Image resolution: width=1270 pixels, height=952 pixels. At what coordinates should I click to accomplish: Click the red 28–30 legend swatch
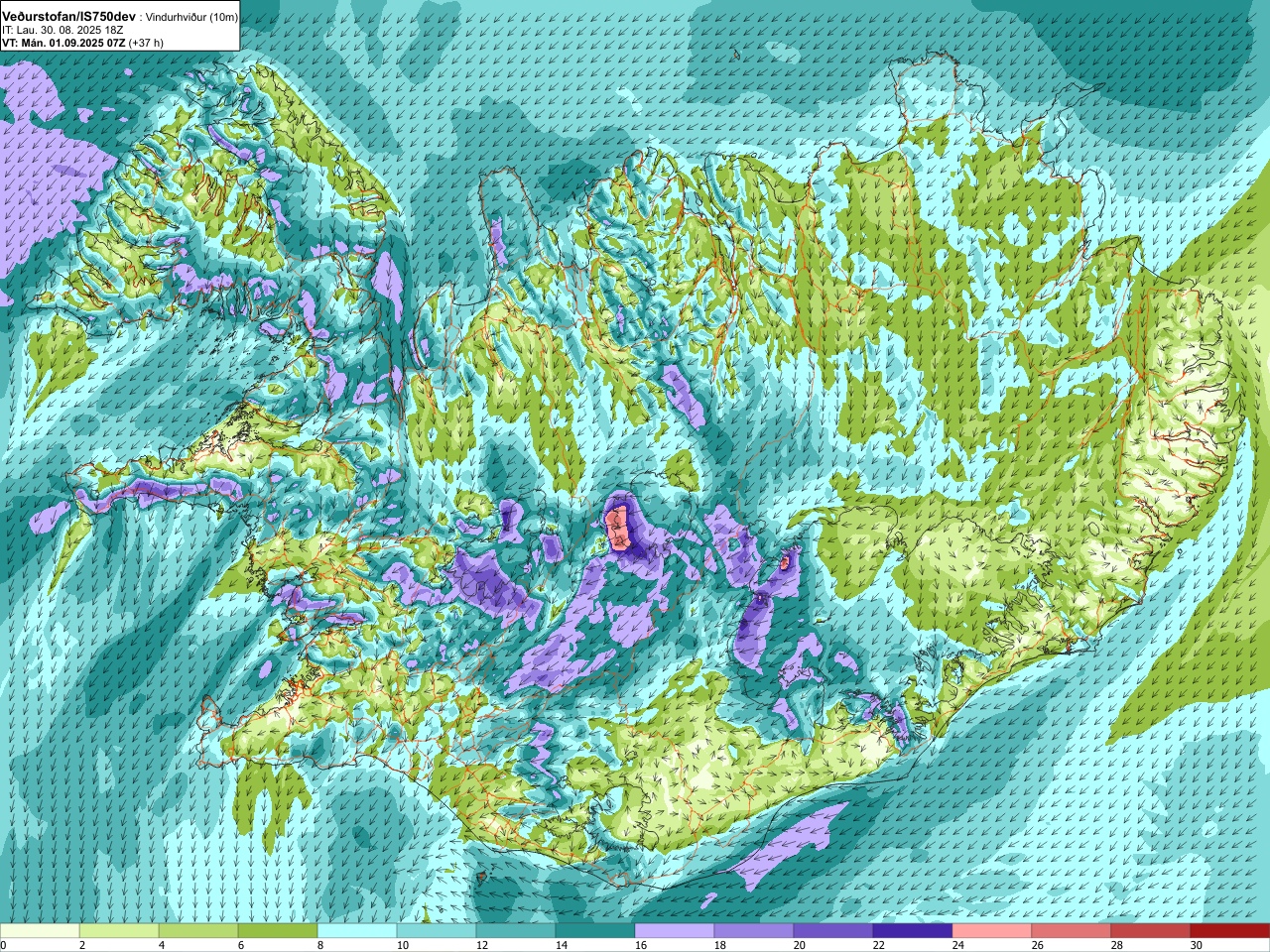[x=1151, y=931]
